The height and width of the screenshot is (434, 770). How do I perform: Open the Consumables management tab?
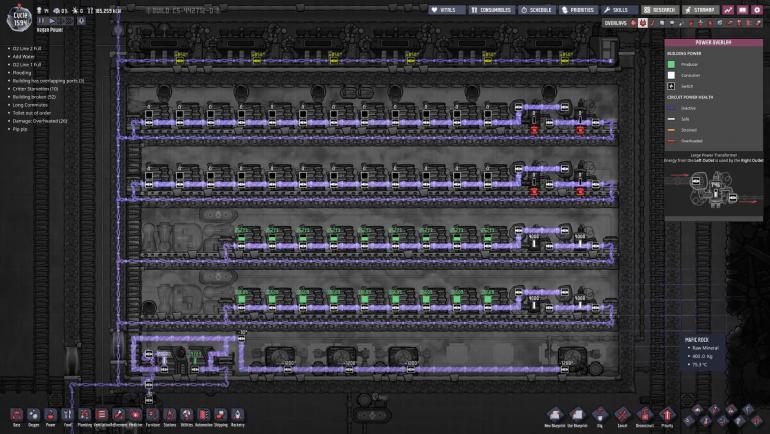click(x=491, y=10)
